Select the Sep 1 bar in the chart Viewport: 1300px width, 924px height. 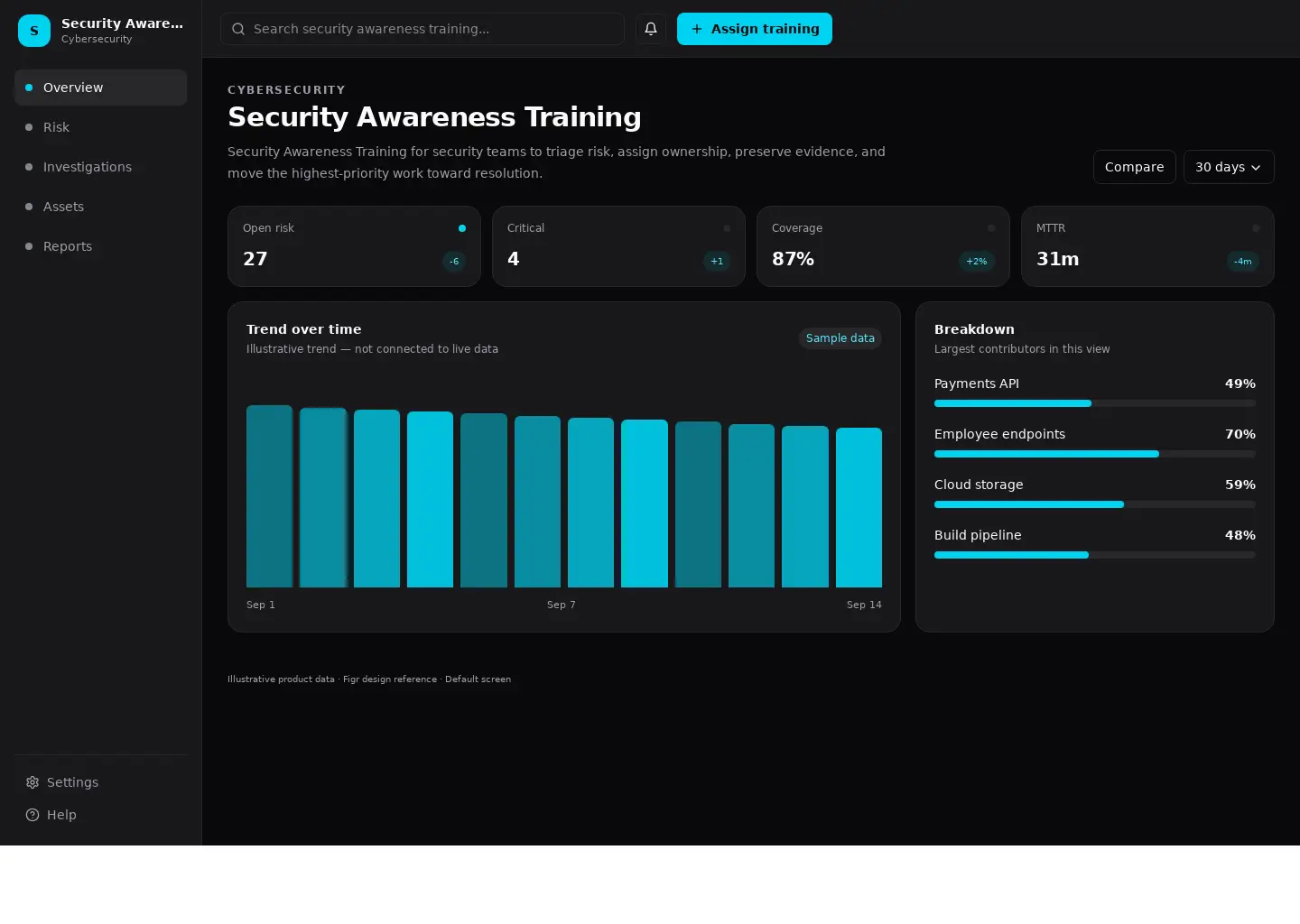pyautogui.click(x=269, y=496)
